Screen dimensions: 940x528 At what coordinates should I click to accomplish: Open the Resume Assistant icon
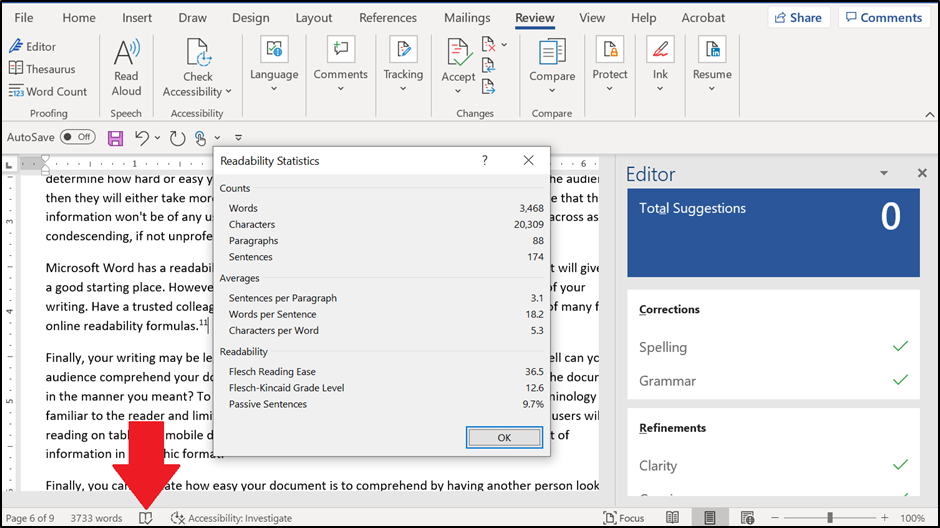[x=712, y=49]
